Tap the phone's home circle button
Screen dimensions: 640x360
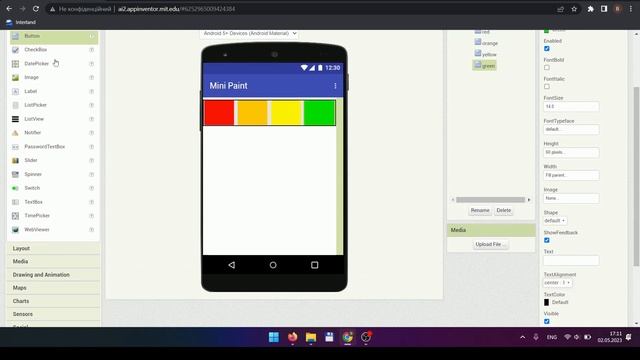(273, 265)
